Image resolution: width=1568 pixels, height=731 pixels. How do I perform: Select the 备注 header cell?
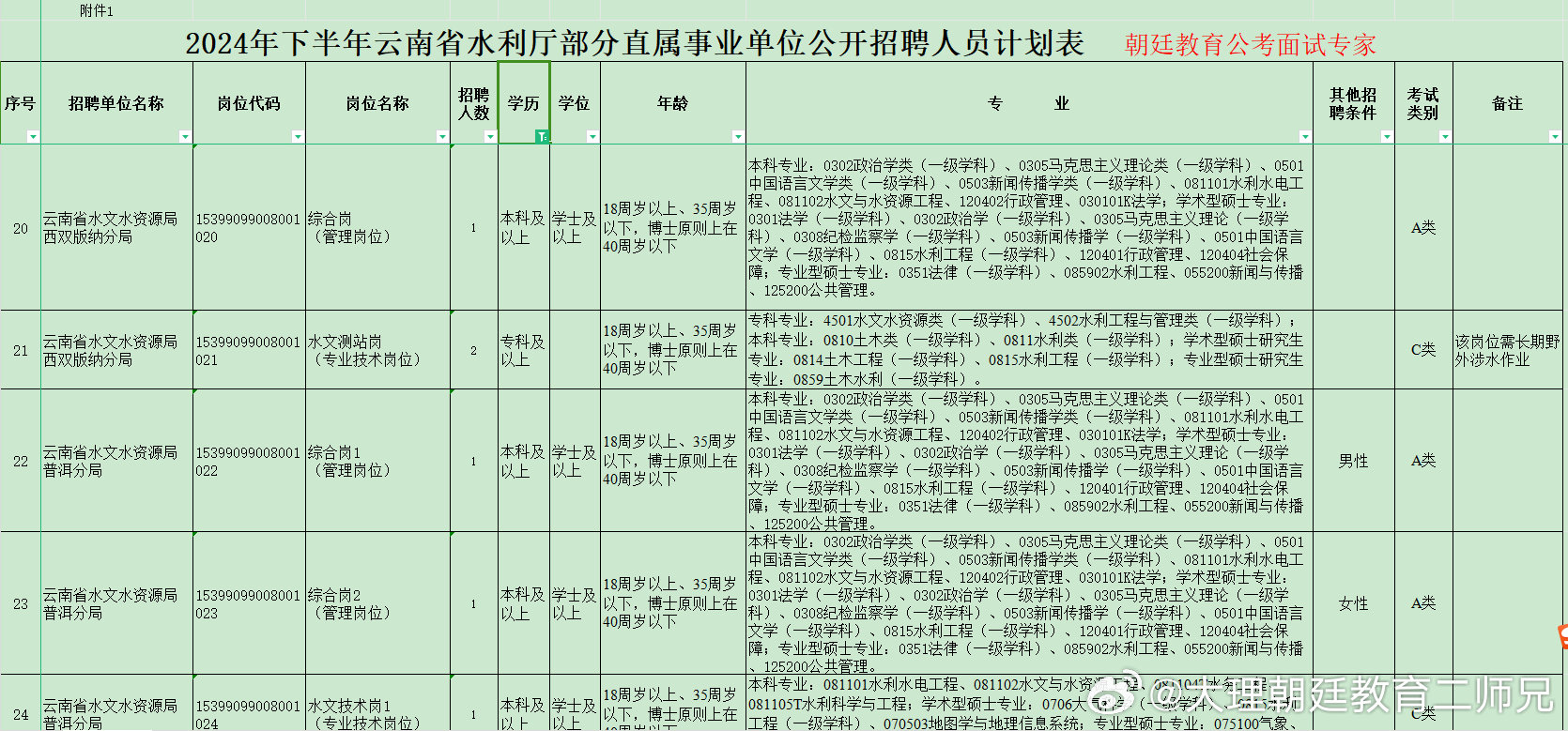tap(1508, 103)
